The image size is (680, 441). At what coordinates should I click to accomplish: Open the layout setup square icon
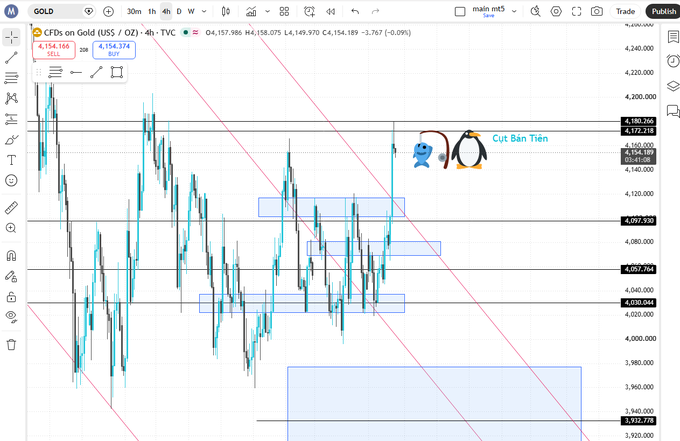(x=460, y=11)
